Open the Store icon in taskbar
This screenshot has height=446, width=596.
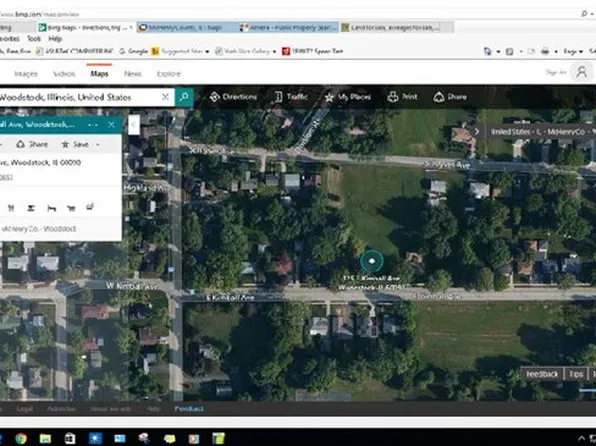[x=70, y=438]
